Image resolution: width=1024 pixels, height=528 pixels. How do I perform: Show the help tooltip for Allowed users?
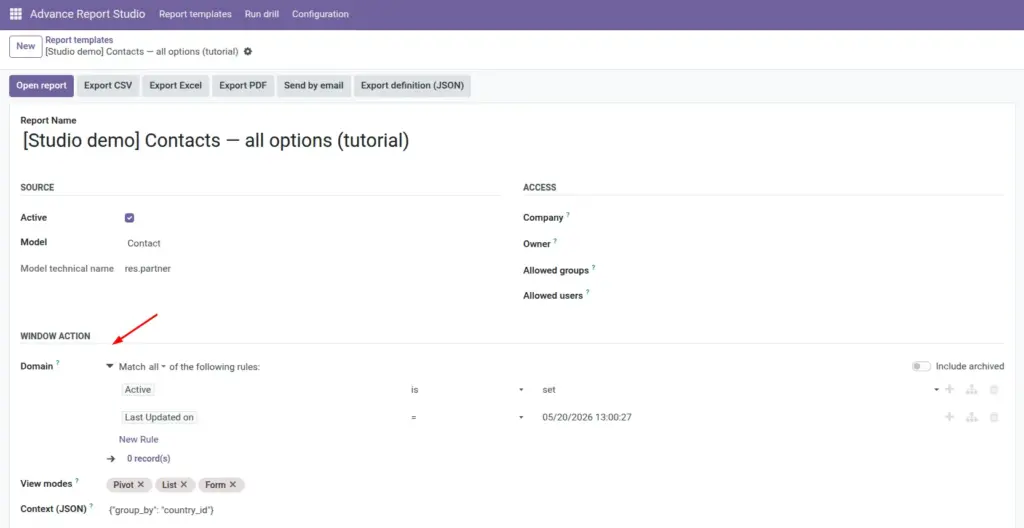pos(588,292)
